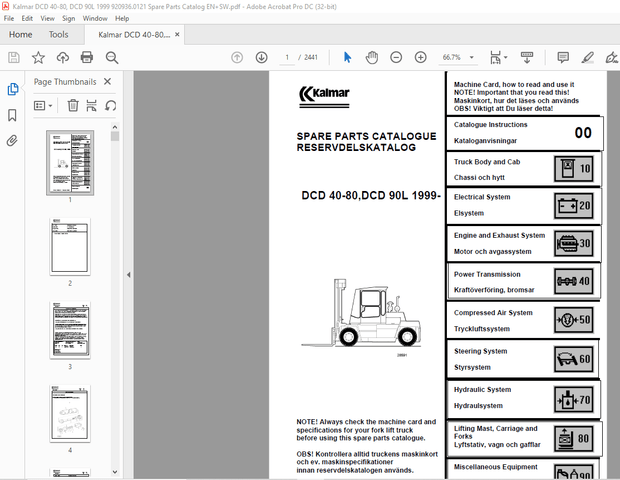This screenshot has height=480, width=620.
Task: Open Electrical System 20 section
Action: [x=524, y=206]
